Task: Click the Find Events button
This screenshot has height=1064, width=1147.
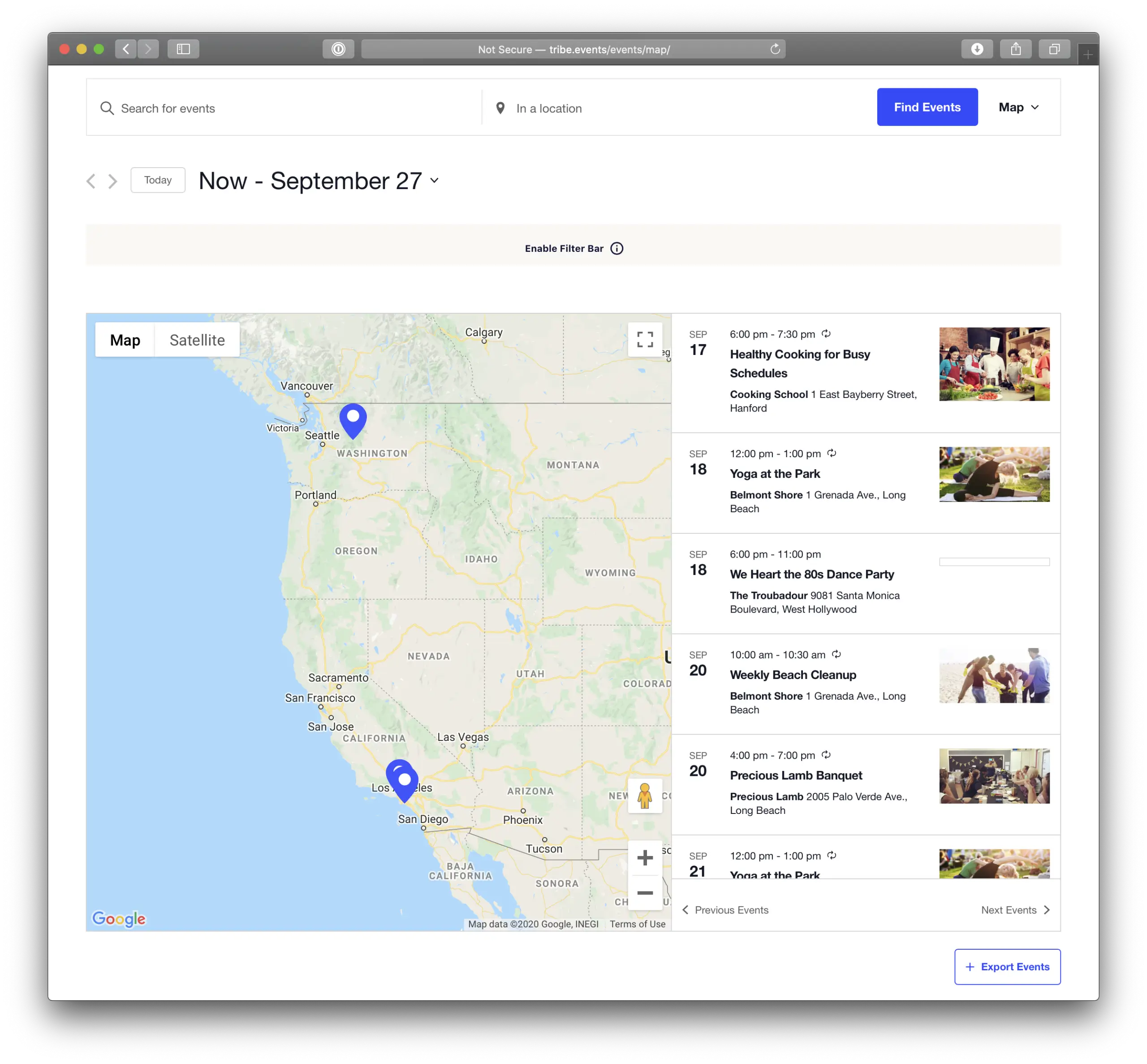Action: (x=927, y=107)
